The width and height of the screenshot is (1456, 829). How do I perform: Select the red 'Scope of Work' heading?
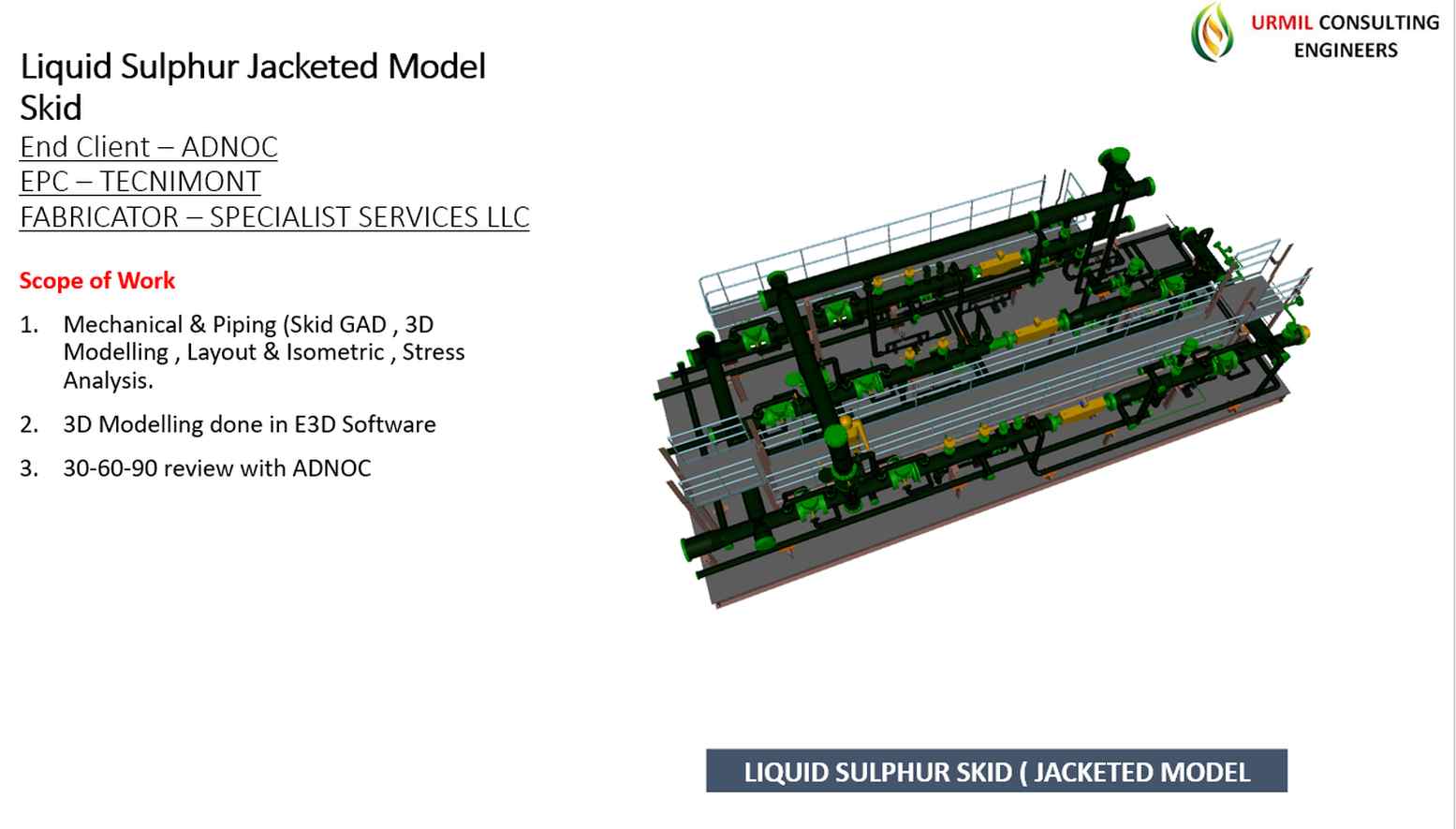pos(96,280)
